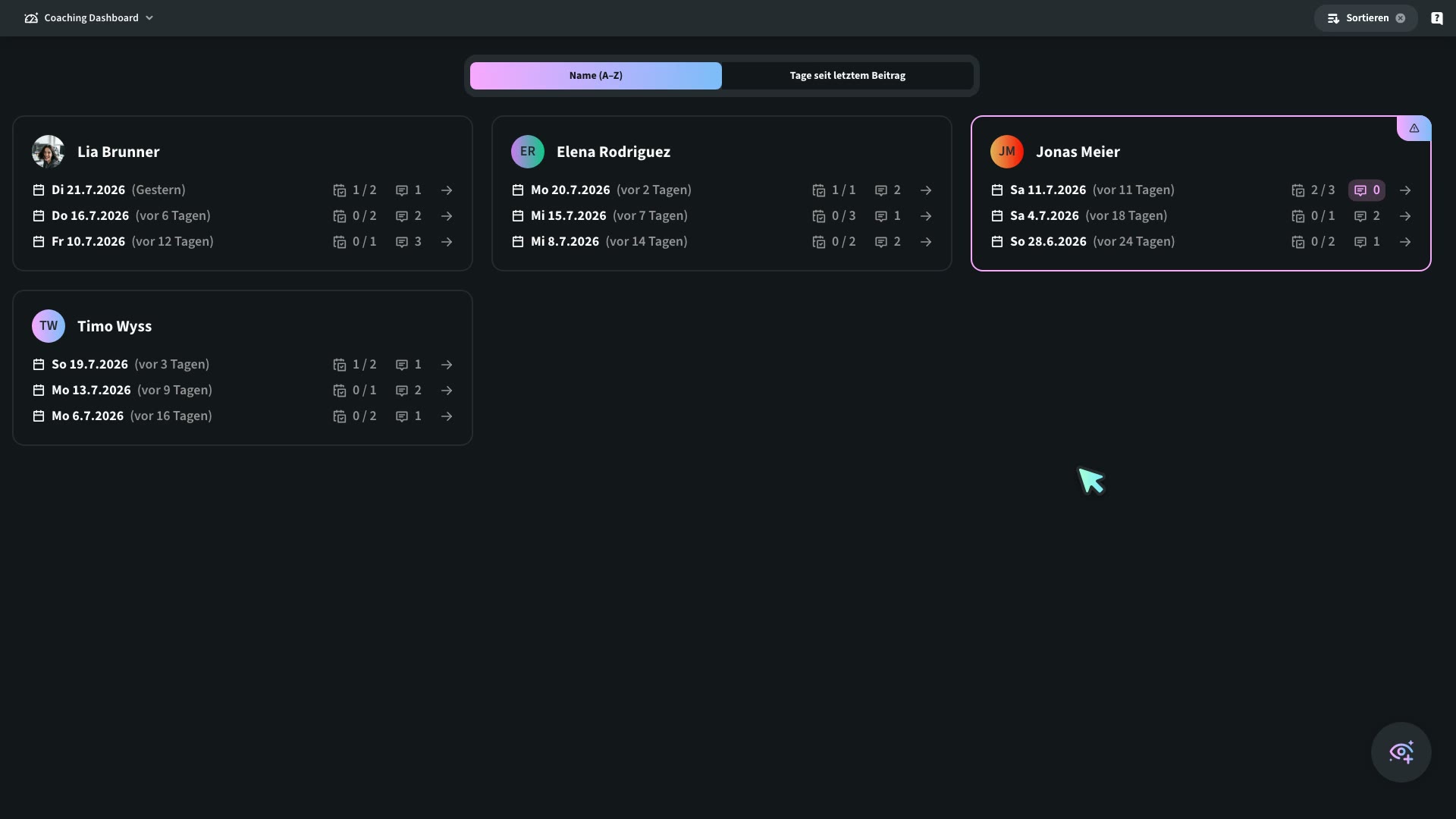Image resolution: width=1456 pixels, height=819 pixels.
Task: Click highlighted 0 comments badge on Sa 11.7.2026
Action: tap(1367, 190)
